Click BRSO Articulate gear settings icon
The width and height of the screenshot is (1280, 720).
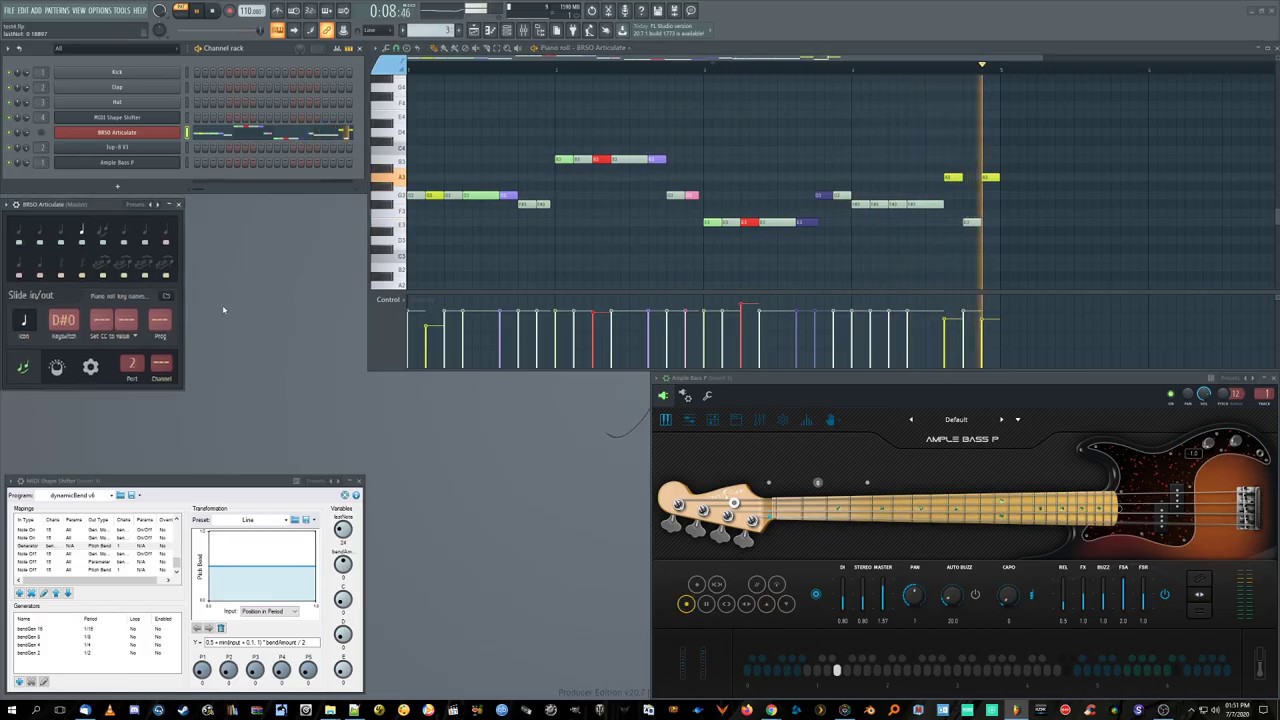click(90, 368)
